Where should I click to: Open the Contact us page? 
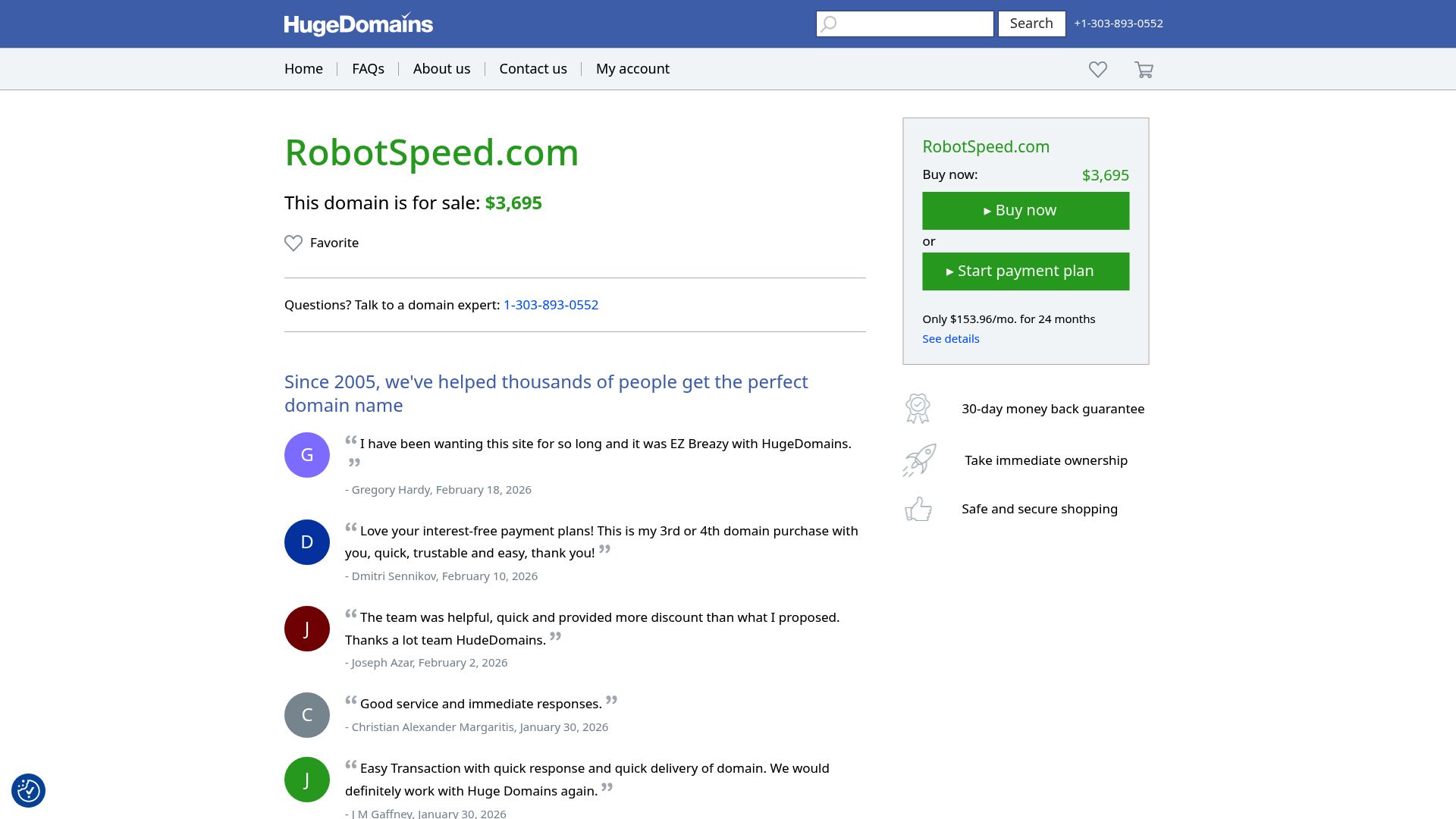coord(532,68)
